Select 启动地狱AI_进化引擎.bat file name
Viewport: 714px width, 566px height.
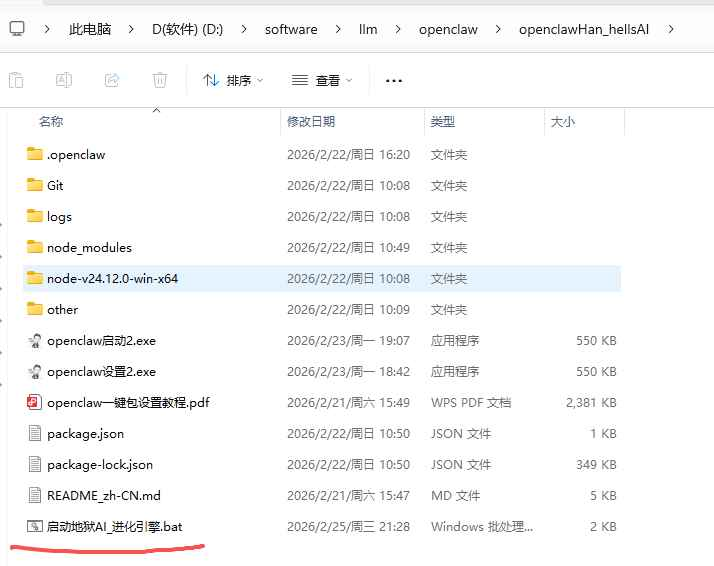click(115, 526)
